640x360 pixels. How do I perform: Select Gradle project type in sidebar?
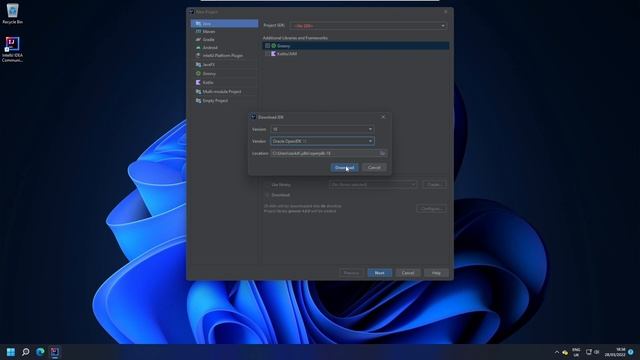coord(224,40)
